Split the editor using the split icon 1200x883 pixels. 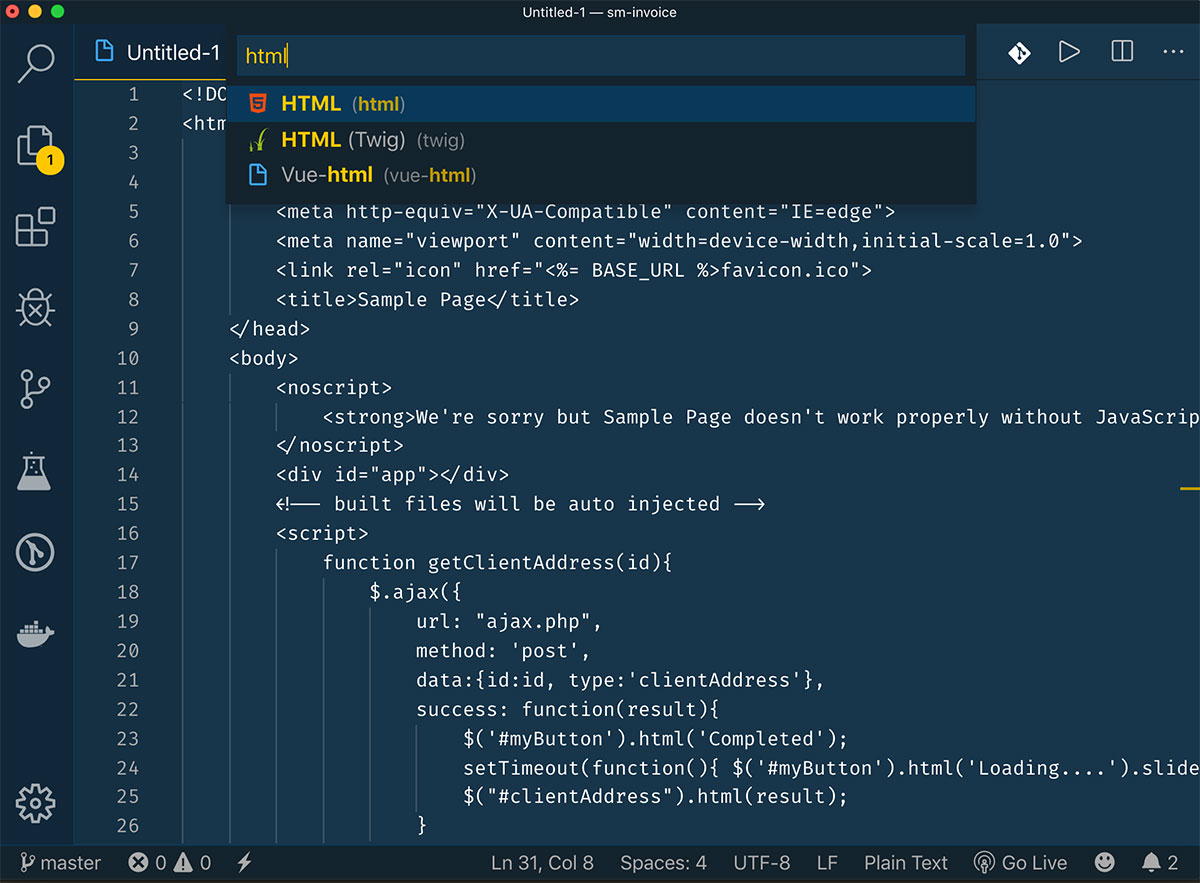coord(1121,52)
